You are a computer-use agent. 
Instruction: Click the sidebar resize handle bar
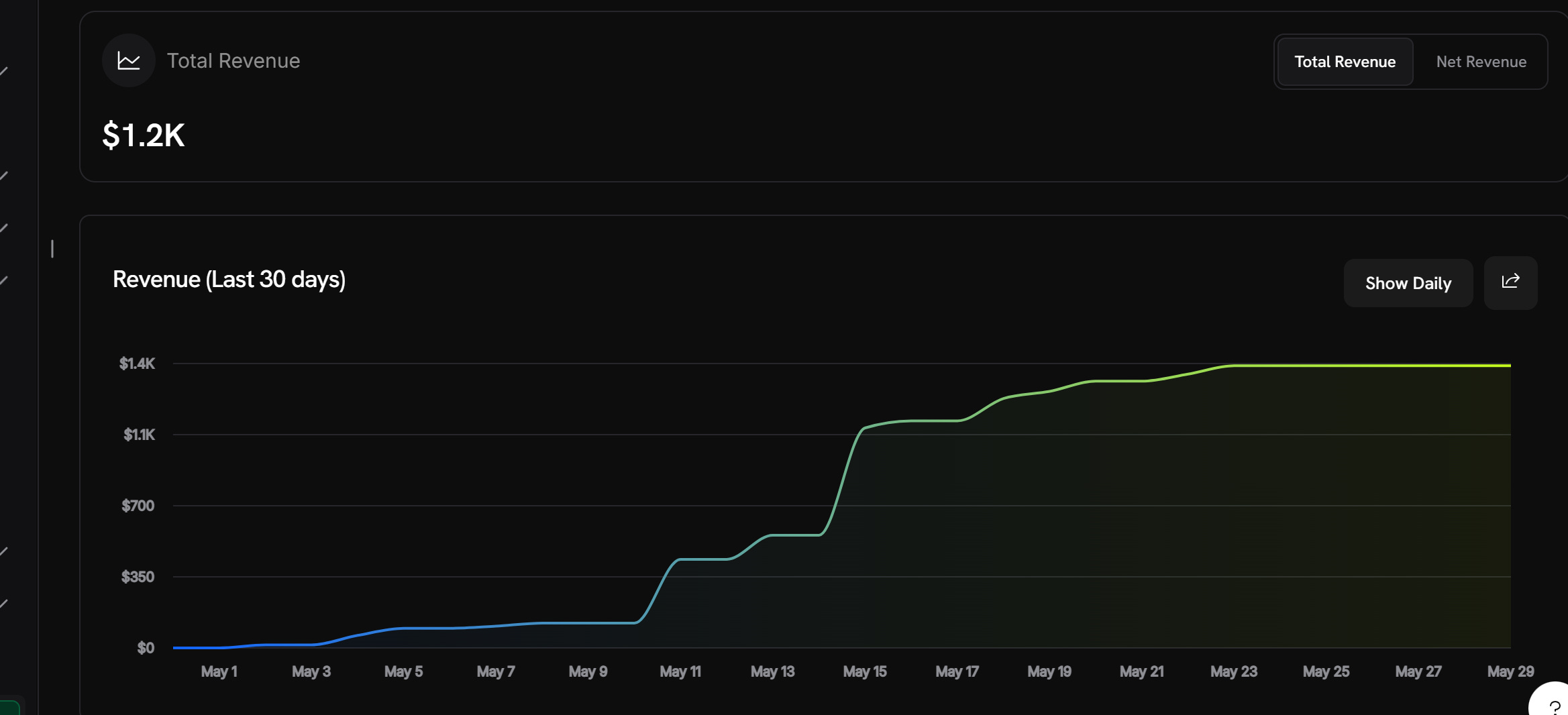click(52, 249)
